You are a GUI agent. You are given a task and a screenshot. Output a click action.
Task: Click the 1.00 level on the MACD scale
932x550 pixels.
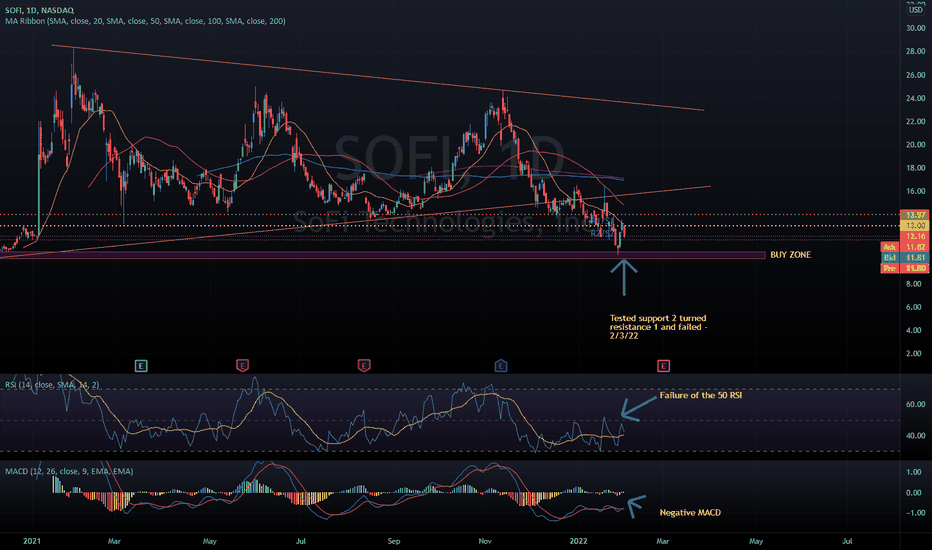point(914,472)
